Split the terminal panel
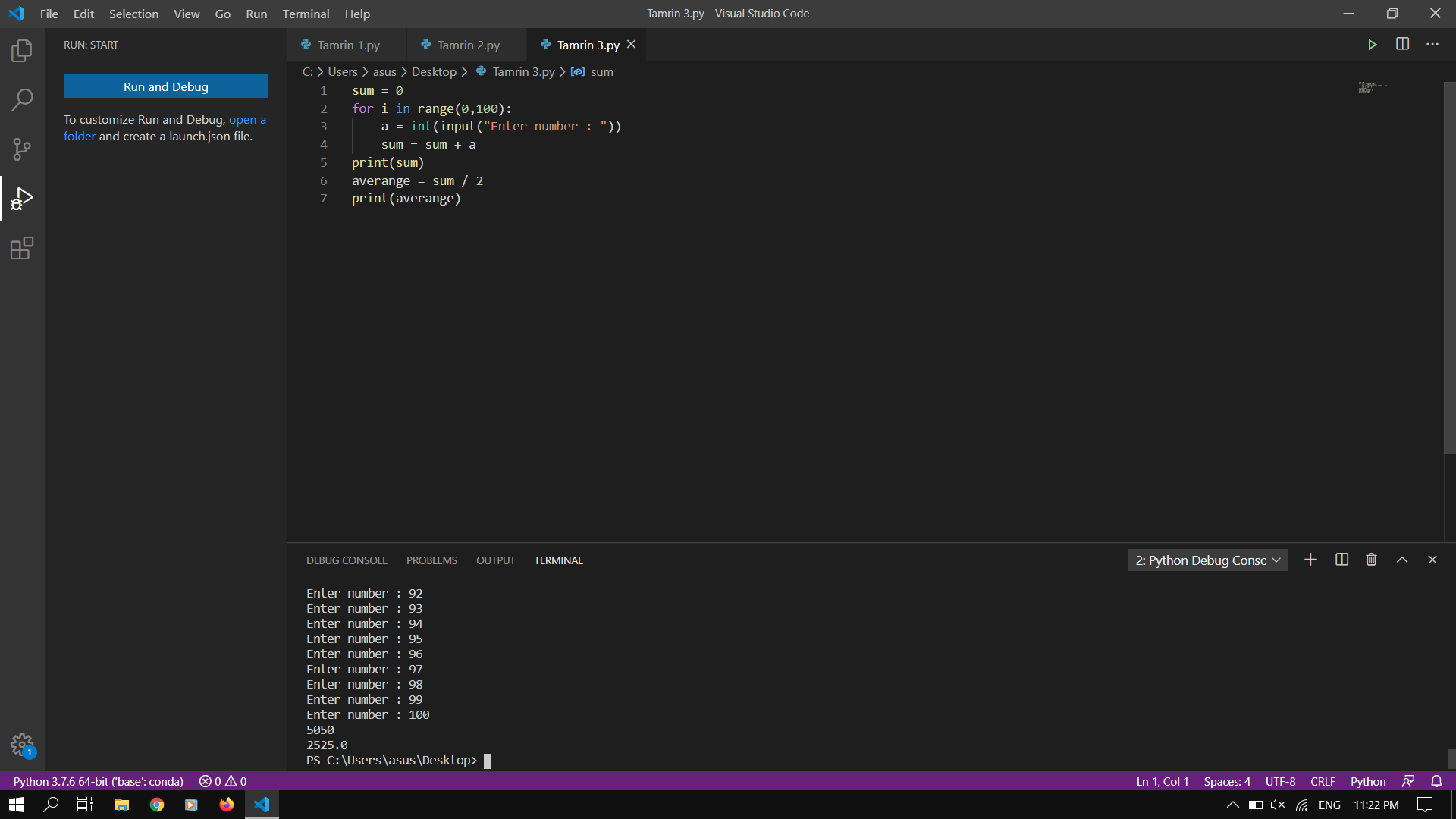1456x819 pixels. coord(1341,560)
